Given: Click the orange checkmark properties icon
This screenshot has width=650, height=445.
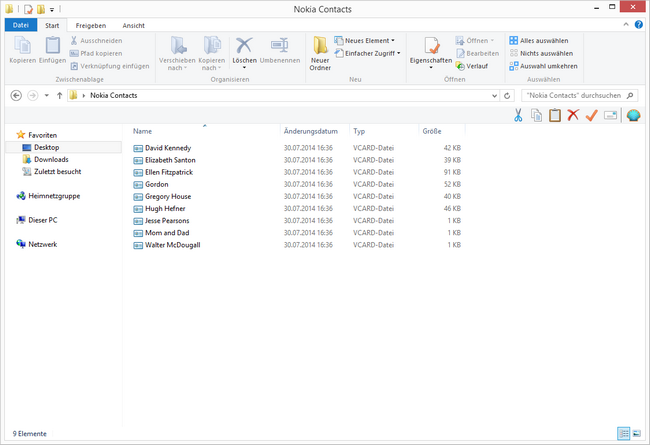Looking at the screenshot, I should click(592, 115).
